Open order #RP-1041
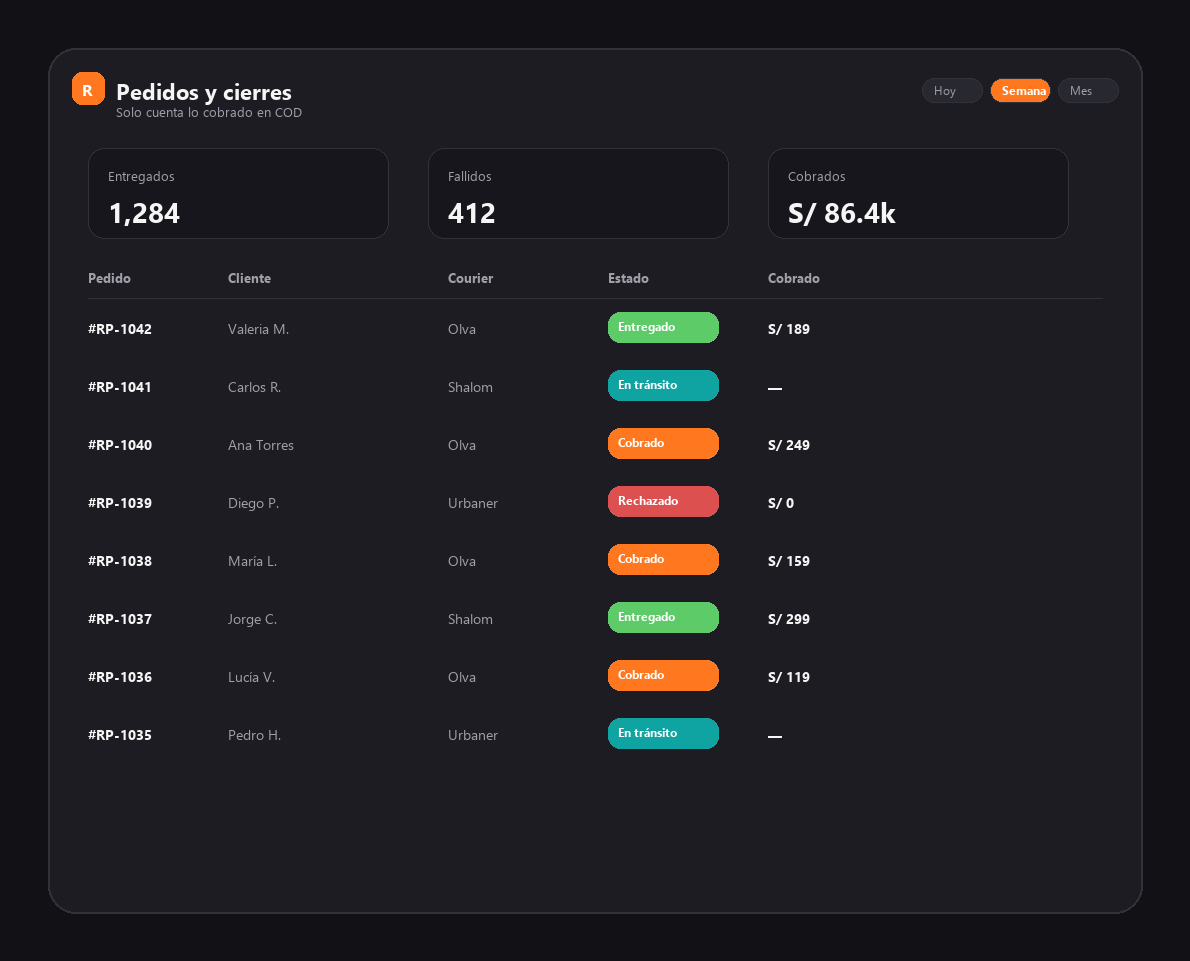 [x=120, y=387]
